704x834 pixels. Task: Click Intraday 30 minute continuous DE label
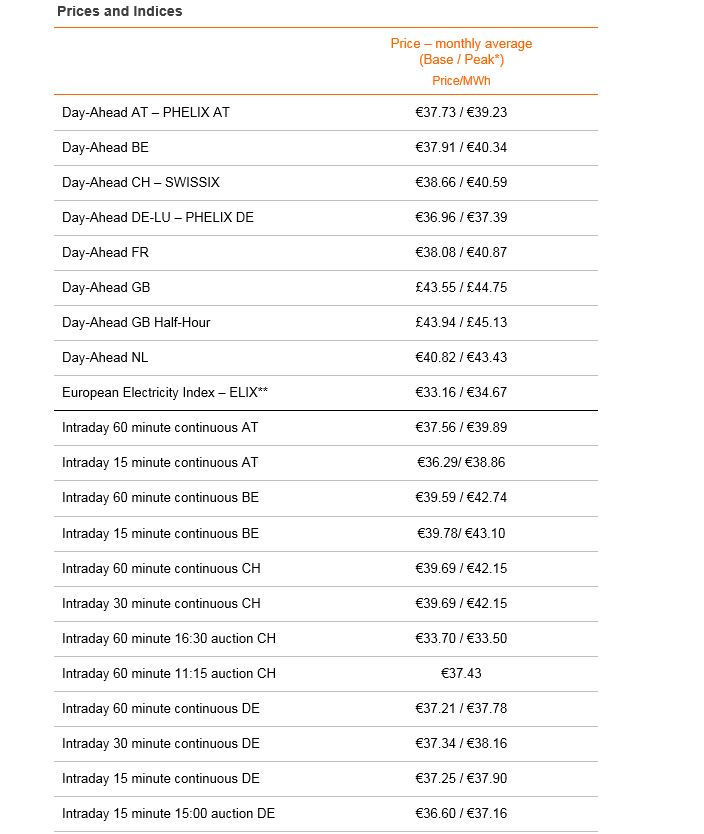point(161,744)
